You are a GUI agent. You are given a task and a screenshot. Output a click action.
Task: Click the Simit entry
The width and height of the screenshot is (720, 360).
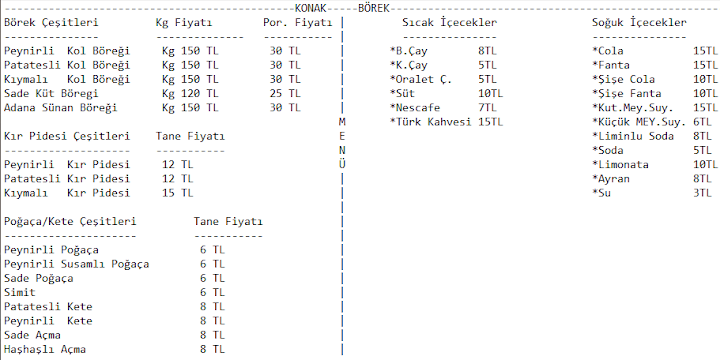click(20, 292)
